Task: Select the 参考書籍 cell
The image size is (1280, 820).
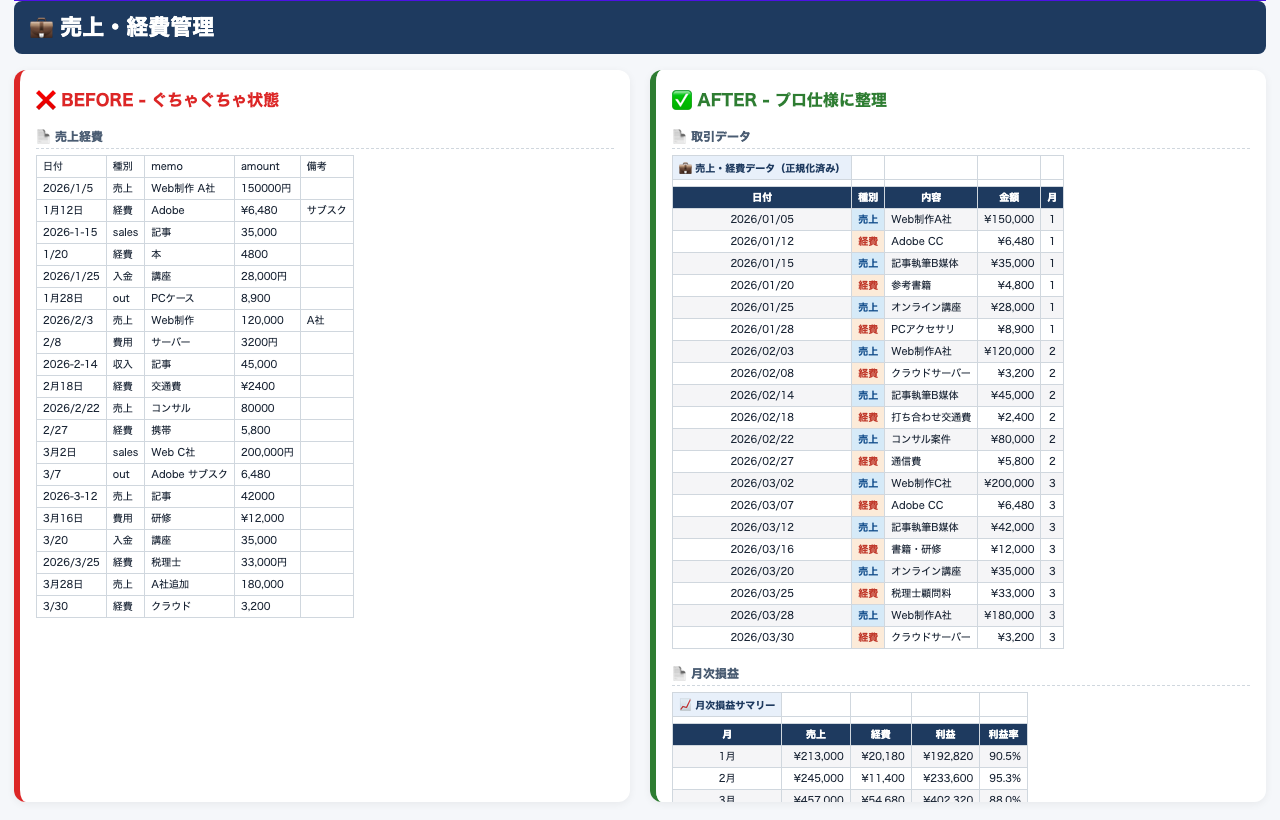Action: click(931, 286)
